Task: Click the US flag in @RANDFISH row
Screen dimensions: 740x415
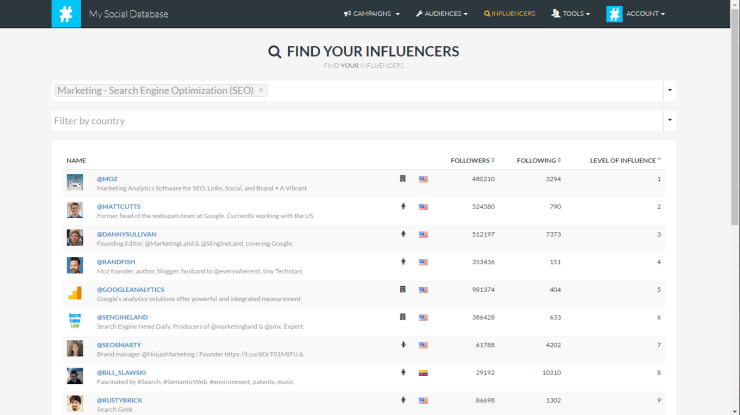Action: [x=423, y=262]
